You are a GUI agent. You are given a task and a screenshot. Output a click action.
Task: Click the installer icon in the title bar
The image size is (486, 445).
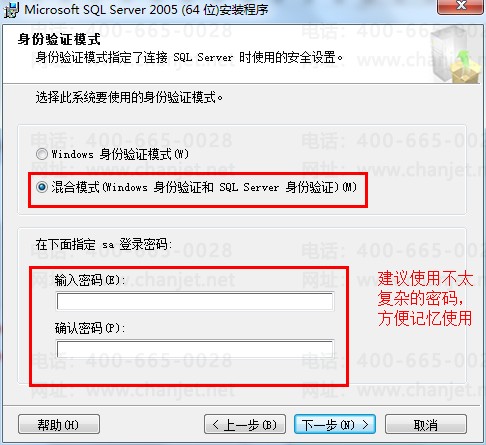click(x=11, y=10)
